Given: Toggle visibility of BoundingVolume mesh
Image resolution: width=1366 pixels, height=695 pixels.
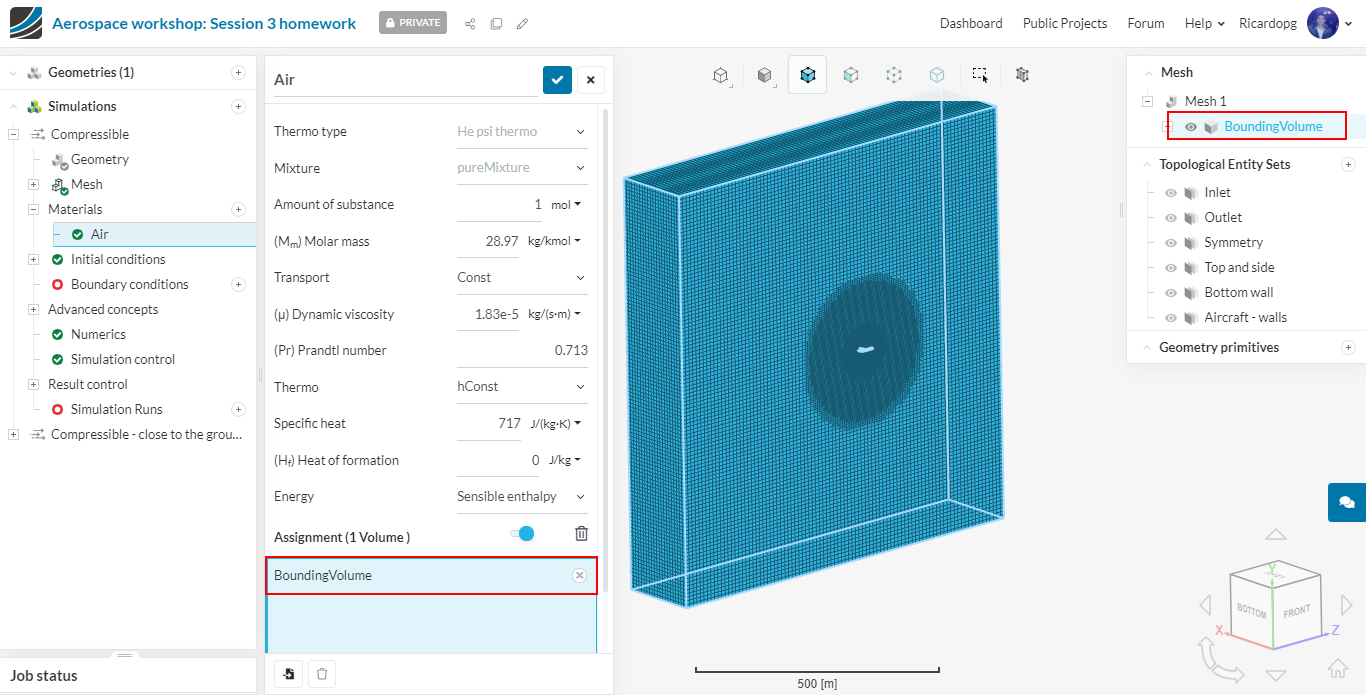Looking at the screenshot, I should click(1190, 127).
